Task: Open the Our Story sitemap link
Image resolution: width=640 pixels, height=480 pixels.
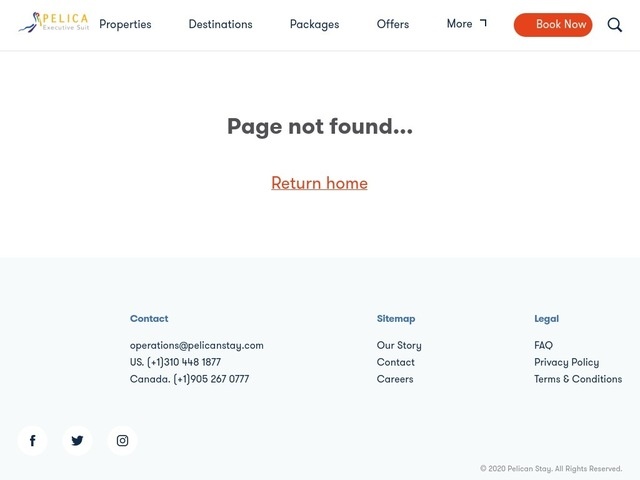Action: [x=399, y=345]
